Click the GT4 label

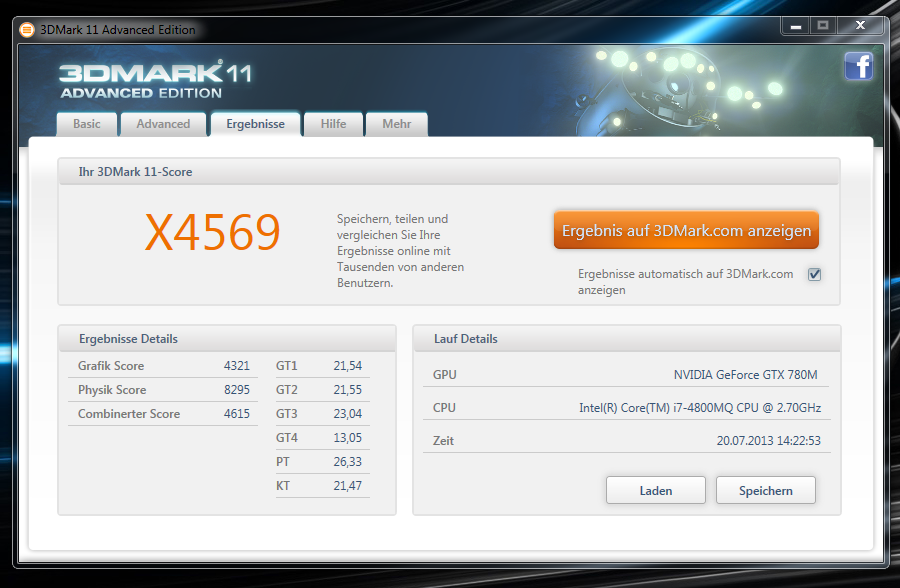pyautogui.click(x=286, y=438)
